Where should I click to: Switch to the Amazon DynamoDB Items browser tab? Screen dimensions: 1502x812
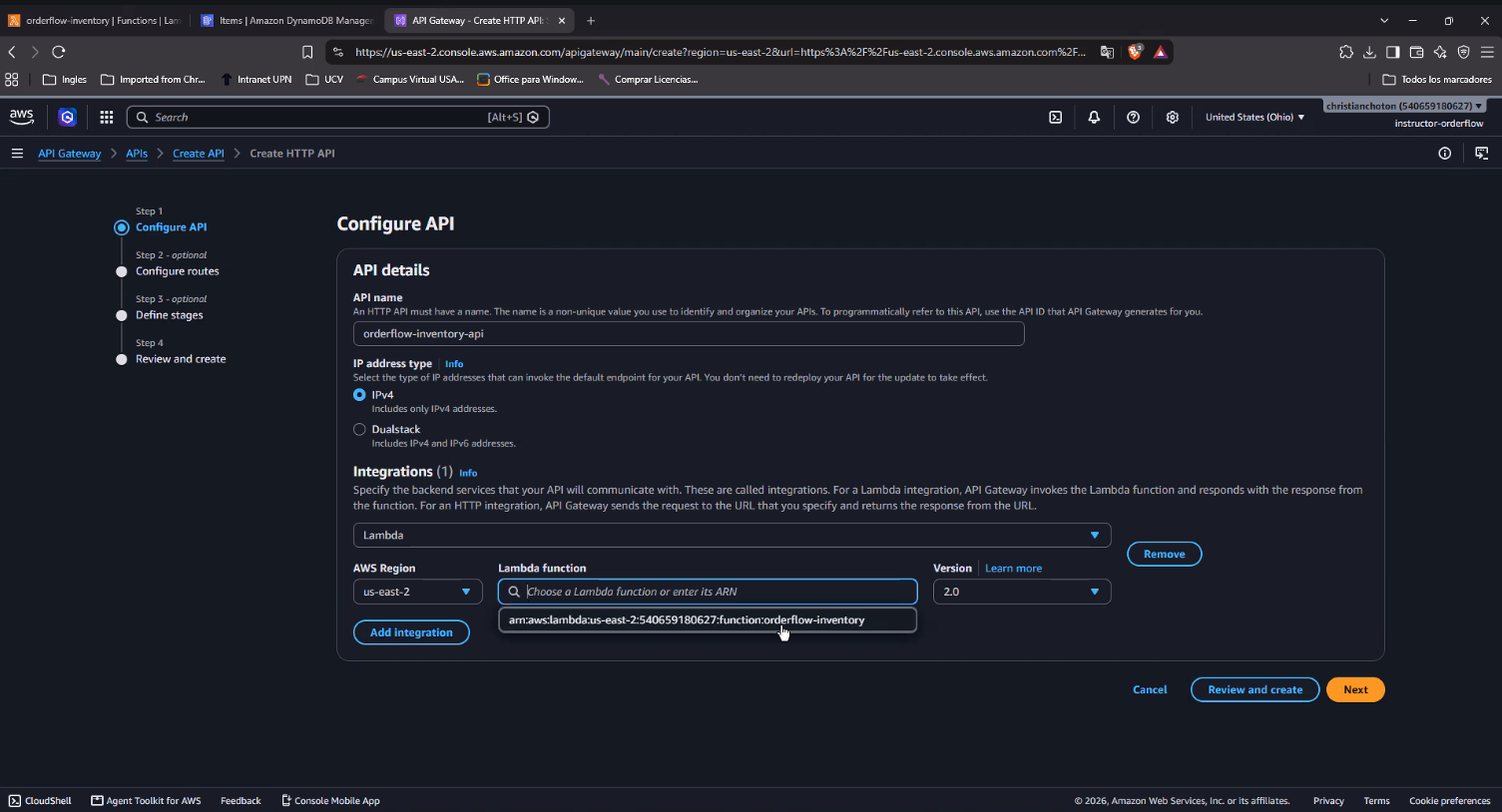coord(287,20)
